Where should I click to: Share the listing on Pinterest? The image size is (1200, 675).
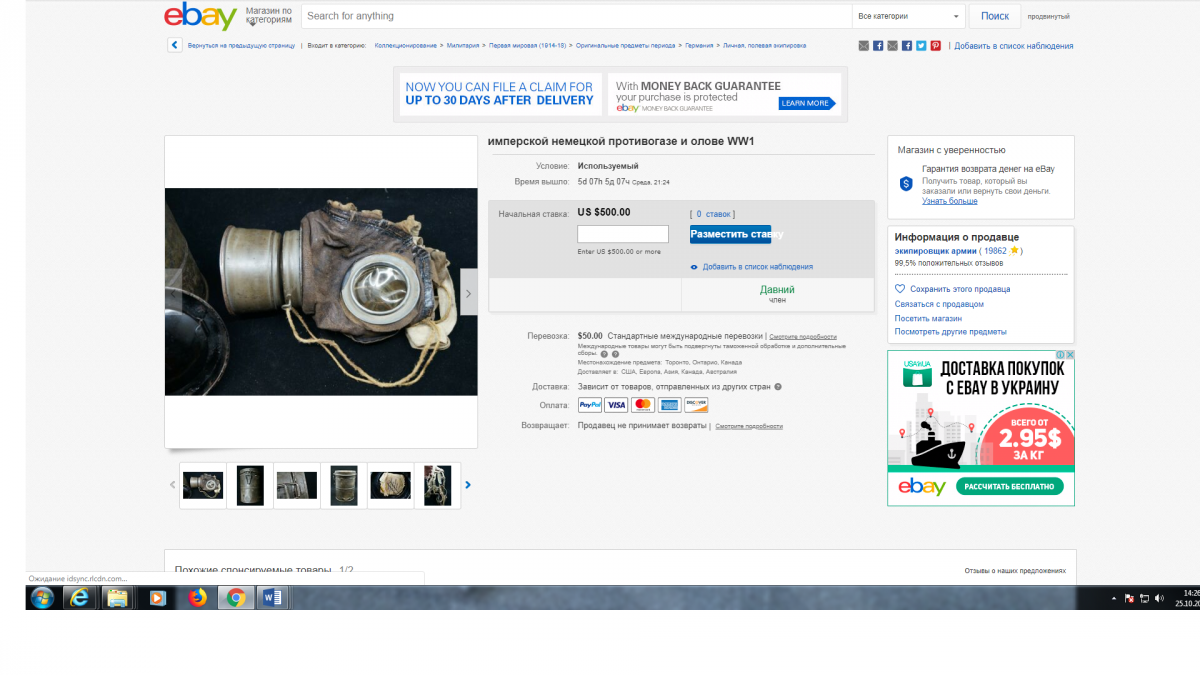[935, 45]
